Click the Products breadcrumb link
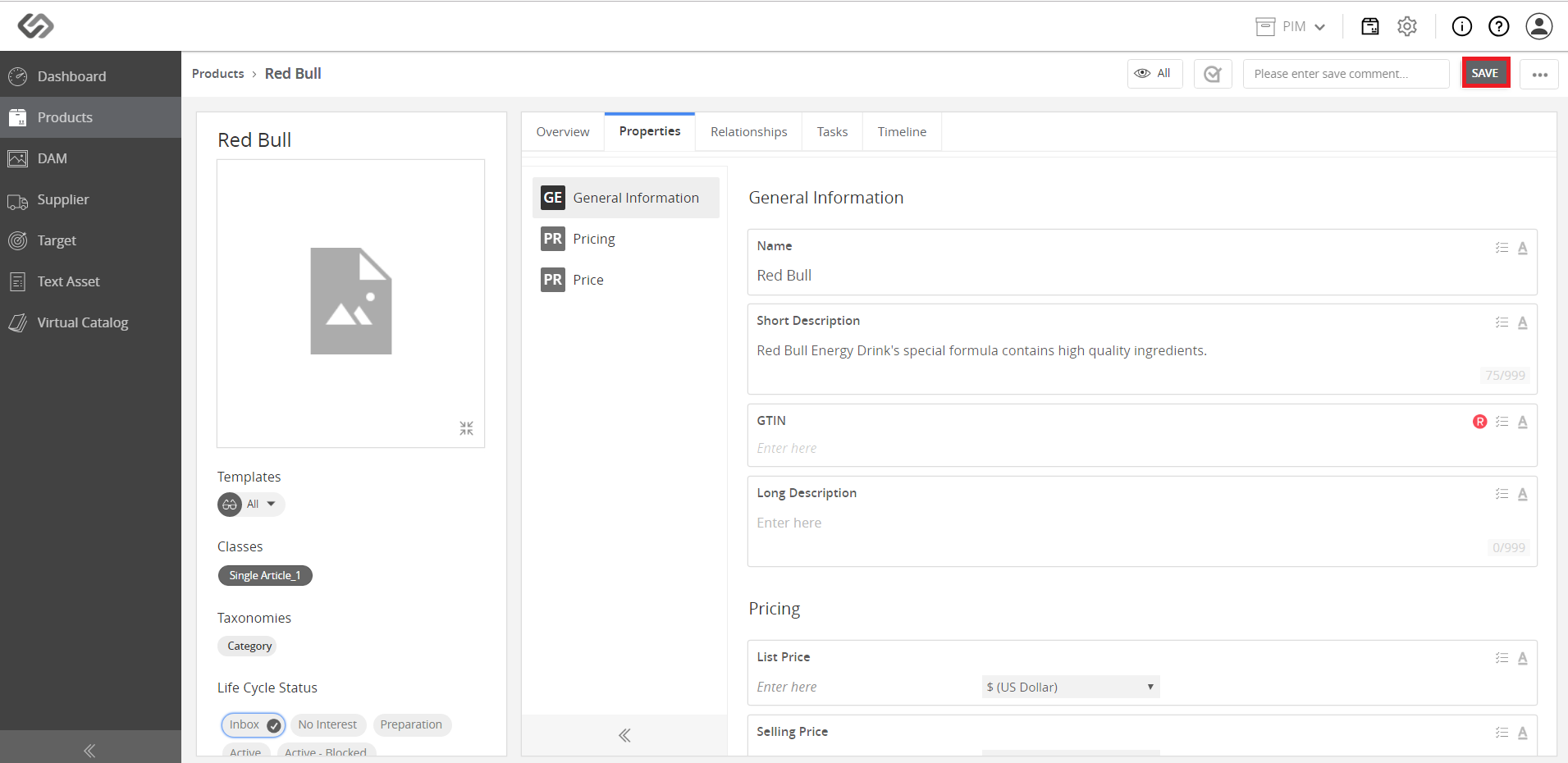 pos(217,74)
